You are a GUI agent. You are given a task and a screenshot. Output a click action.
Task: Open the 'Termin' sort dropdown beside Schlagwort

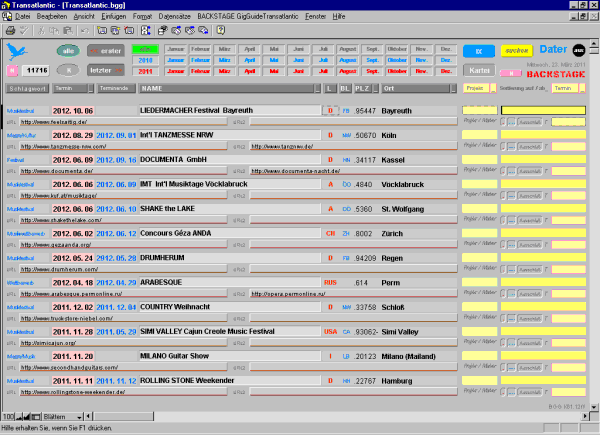[x=73, y=89]
